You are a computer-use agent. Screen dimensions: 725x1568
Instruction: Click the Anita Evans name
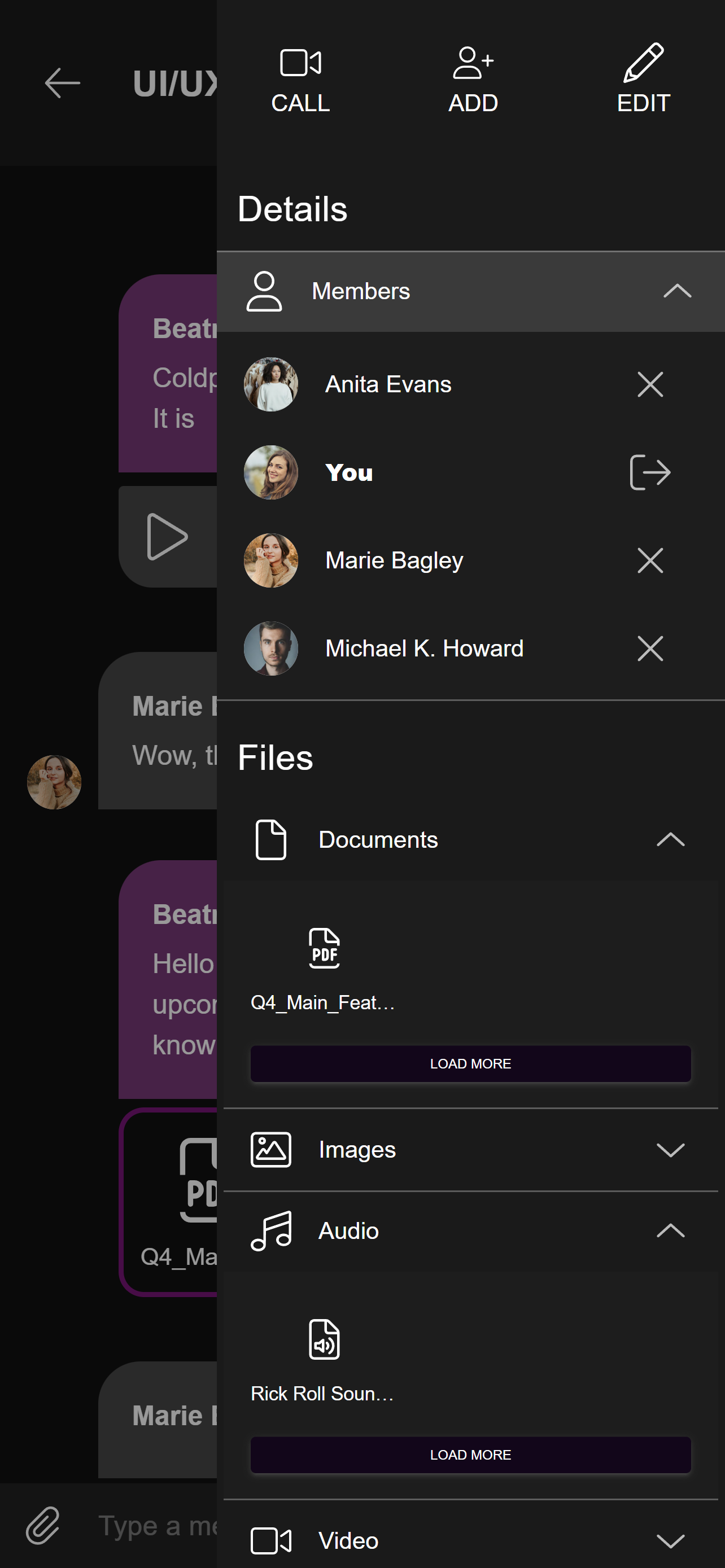[x=388, y=385]
